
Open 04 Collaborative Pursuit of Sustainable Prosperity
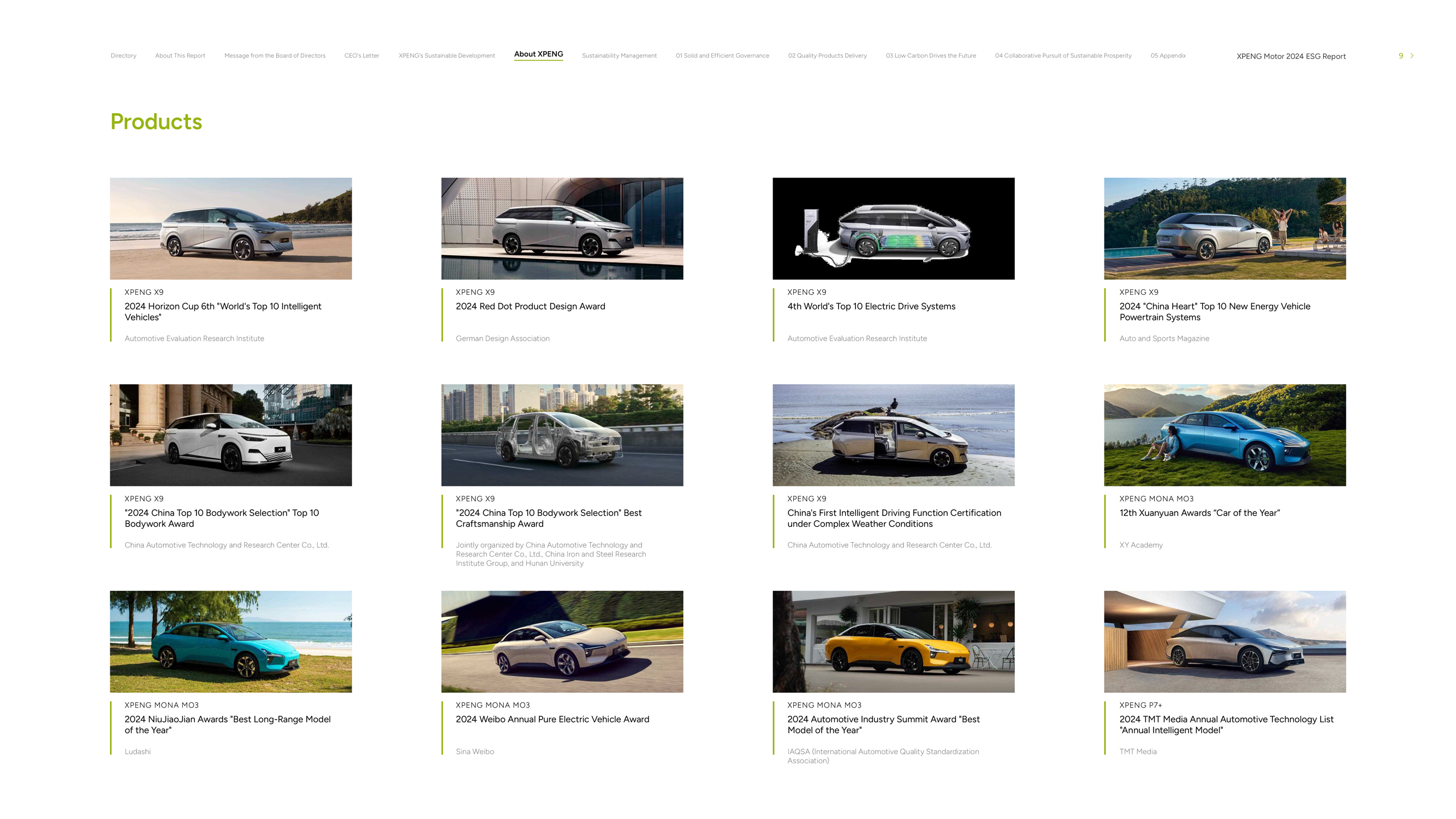(x=1062, y=55)
